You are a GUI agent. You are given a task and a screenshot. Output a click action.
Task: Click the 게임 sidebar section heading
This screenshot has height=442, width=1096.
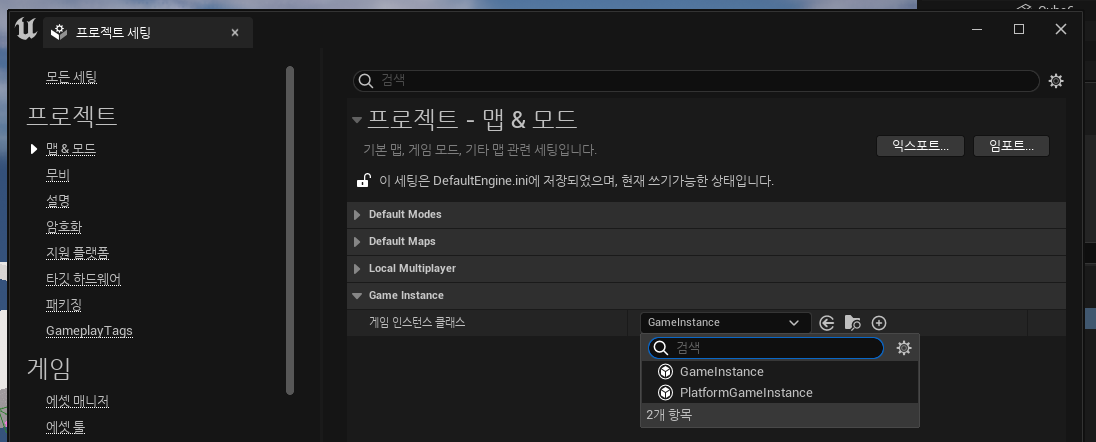(x=49, y=367)
